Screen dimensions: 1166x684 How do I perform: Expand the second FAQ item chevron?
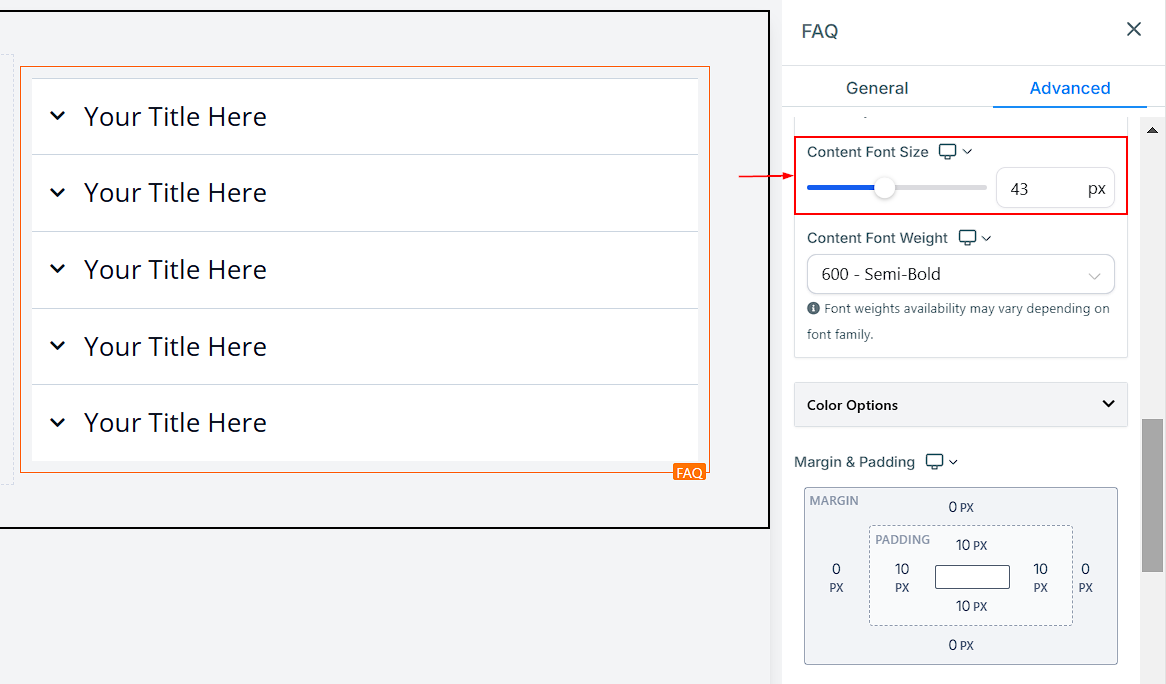(58, 192)
